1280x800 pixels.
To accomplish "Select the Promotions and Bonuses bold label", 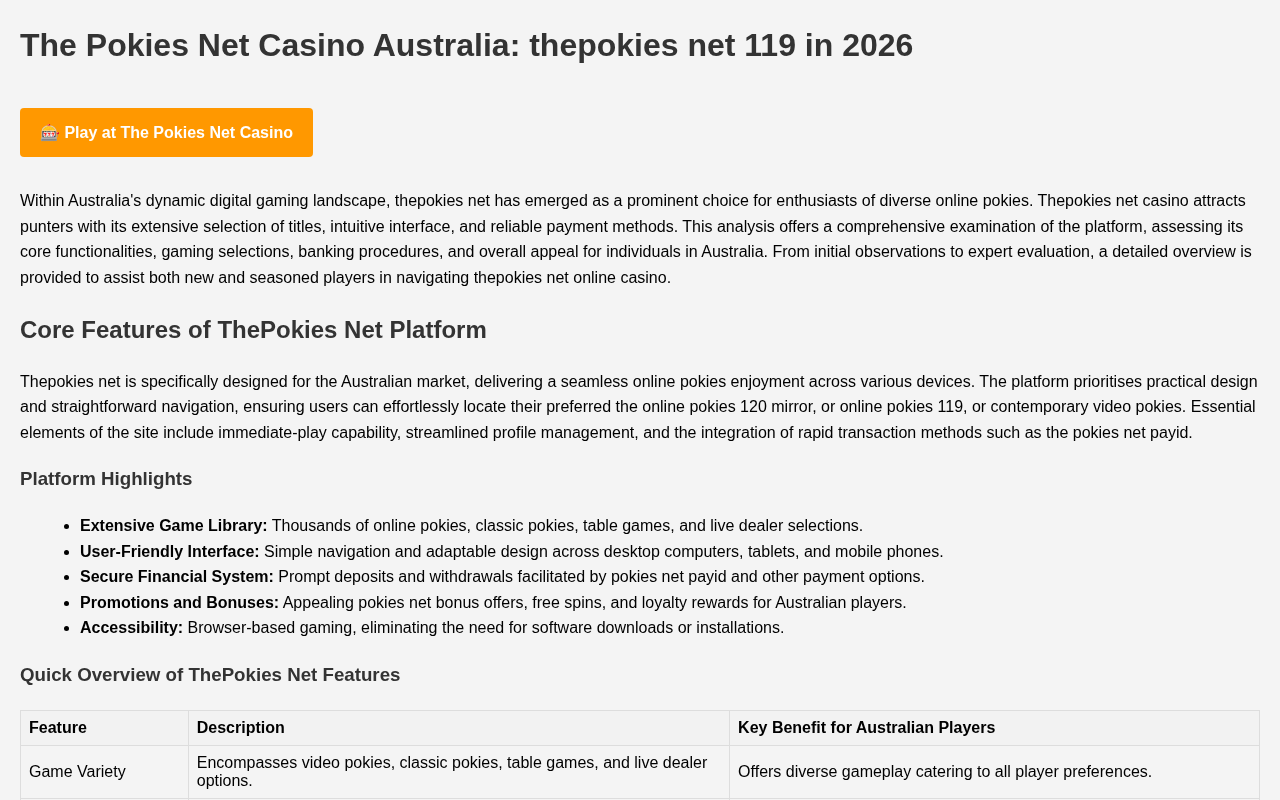I will click(x=179, y=603).
